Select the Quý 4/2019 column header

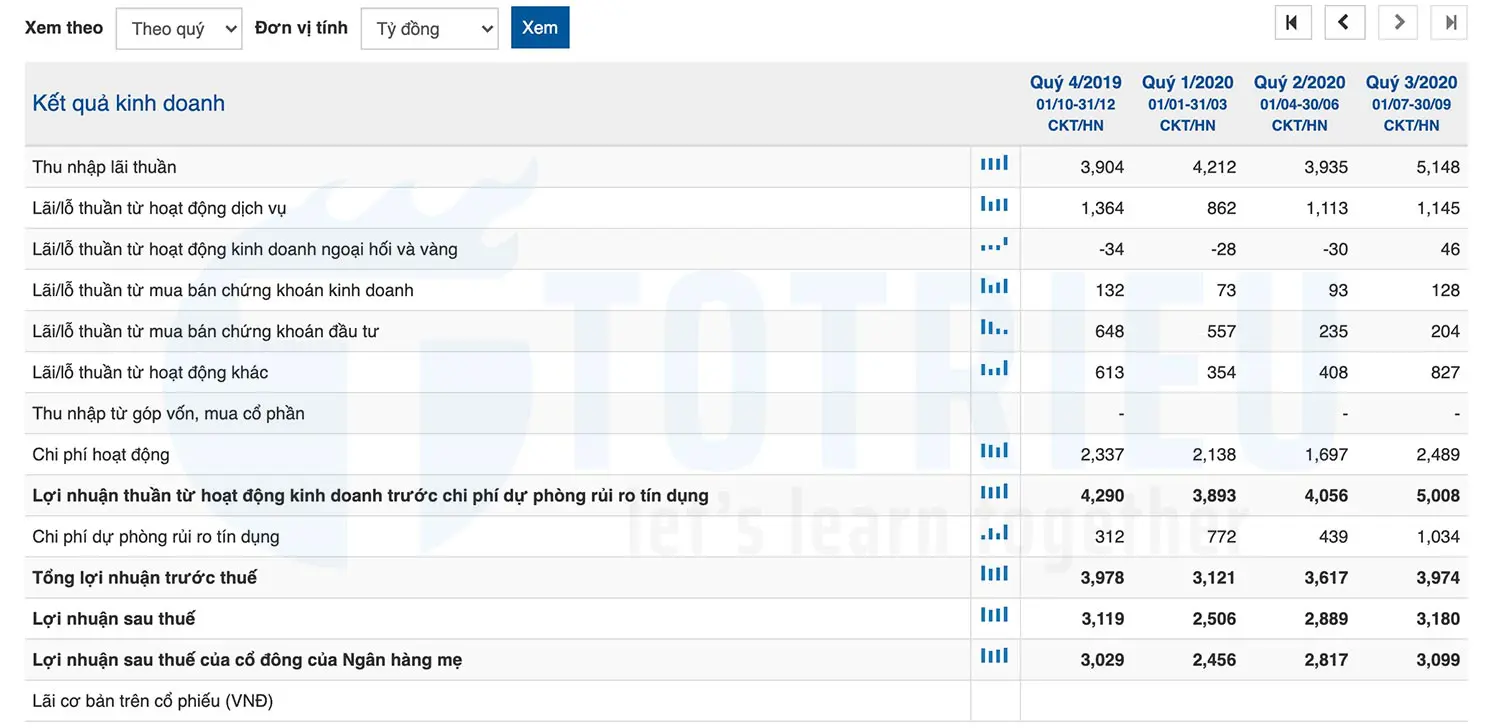1075,83
